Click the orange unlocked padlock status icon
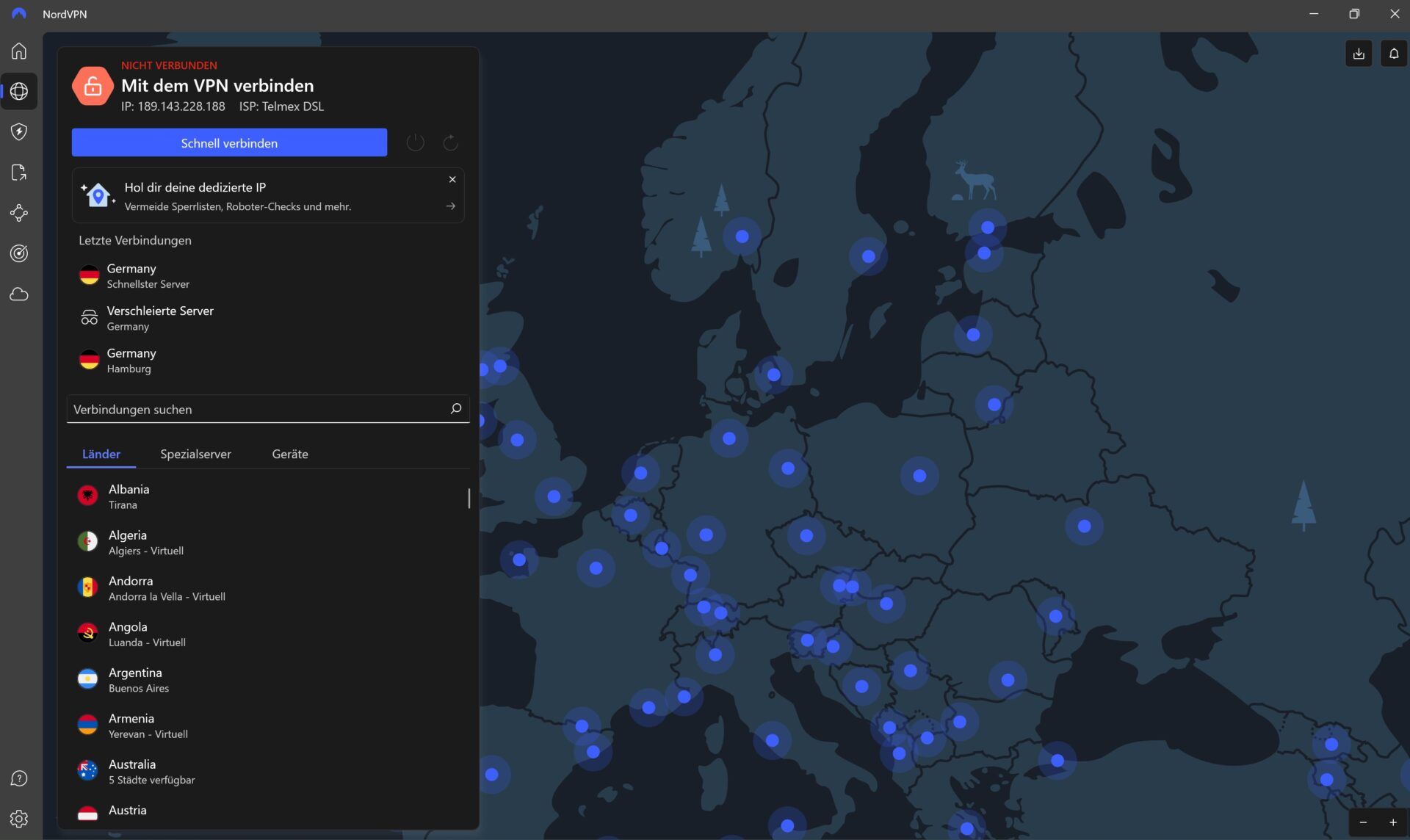 (x=93, y=86)
